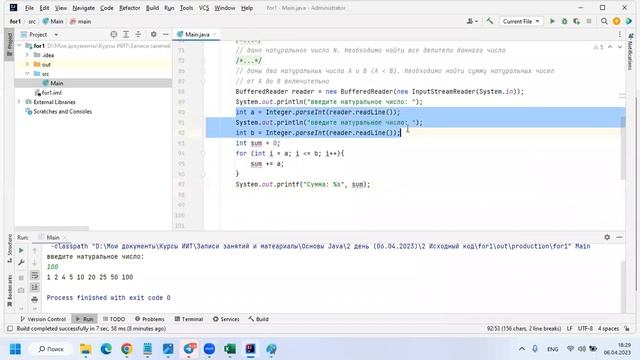Start debugging with the bug icon
The height and width of the screenshot is (360, 640).
[x=564, y=21]
